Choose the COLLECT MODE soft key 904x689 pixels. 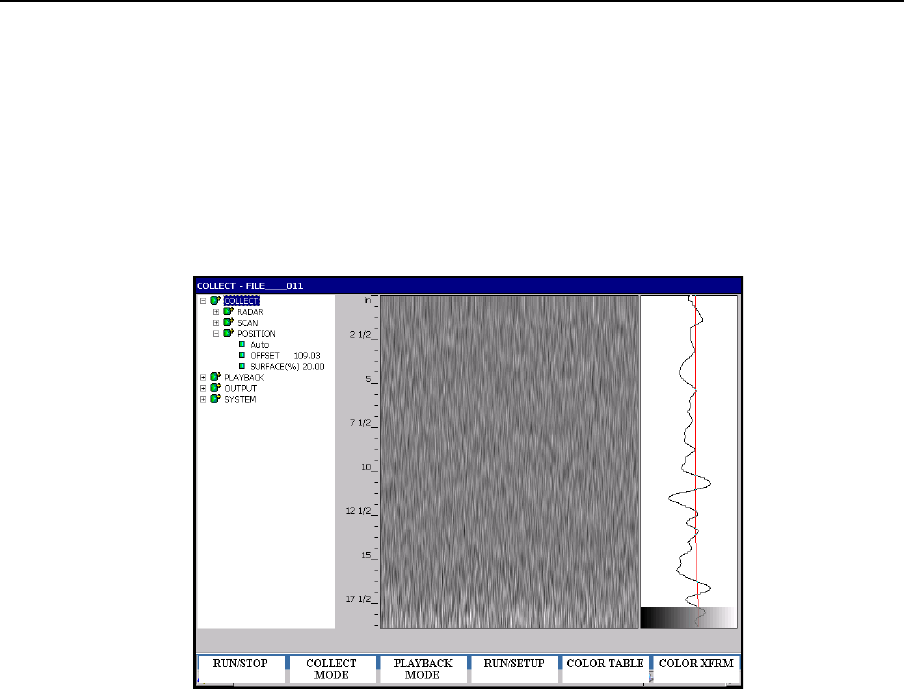tap(332, 669)
